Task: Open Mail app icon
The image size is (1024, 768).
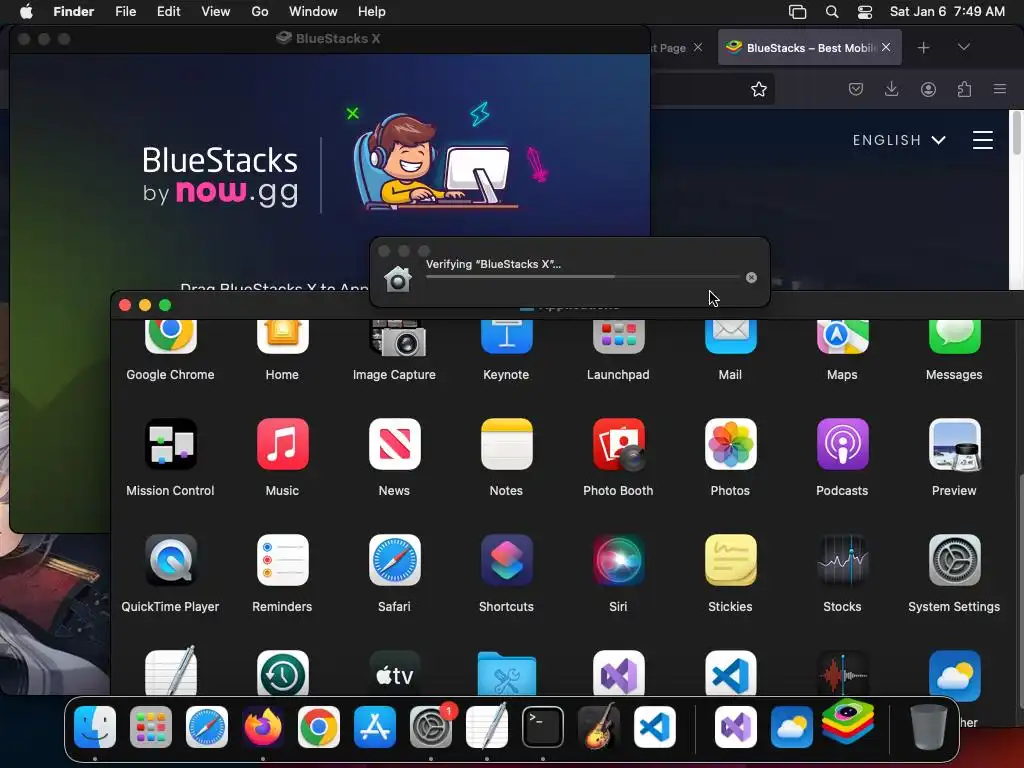Action: (730, 337)
